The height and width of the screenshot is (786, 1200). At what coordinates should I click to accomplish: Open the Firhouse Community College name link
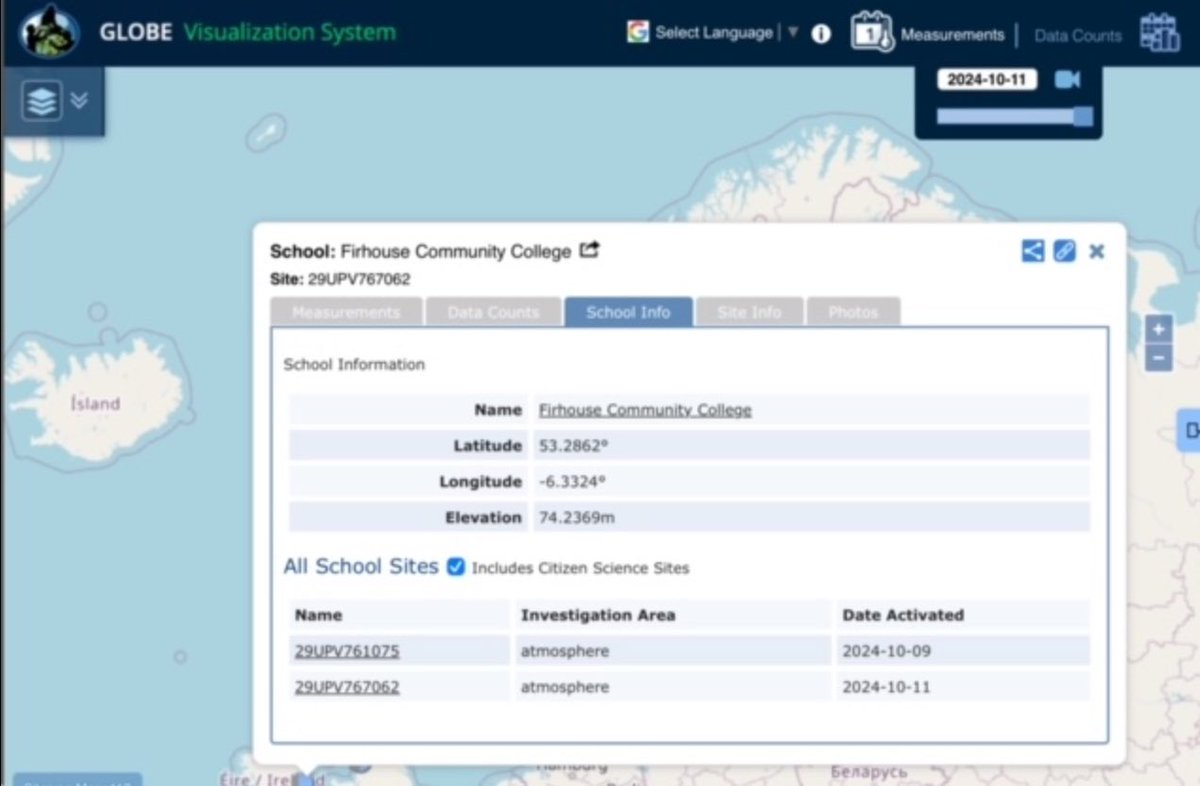[x=645, y=410]
